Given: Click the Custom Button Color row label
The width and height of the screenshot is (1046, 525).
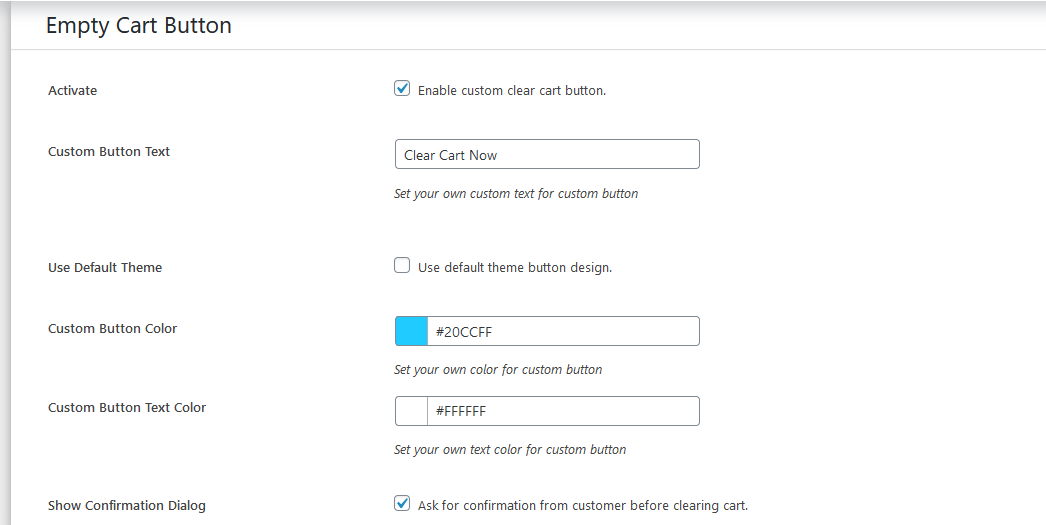Looking at the screenshot, I should [113, 329].
